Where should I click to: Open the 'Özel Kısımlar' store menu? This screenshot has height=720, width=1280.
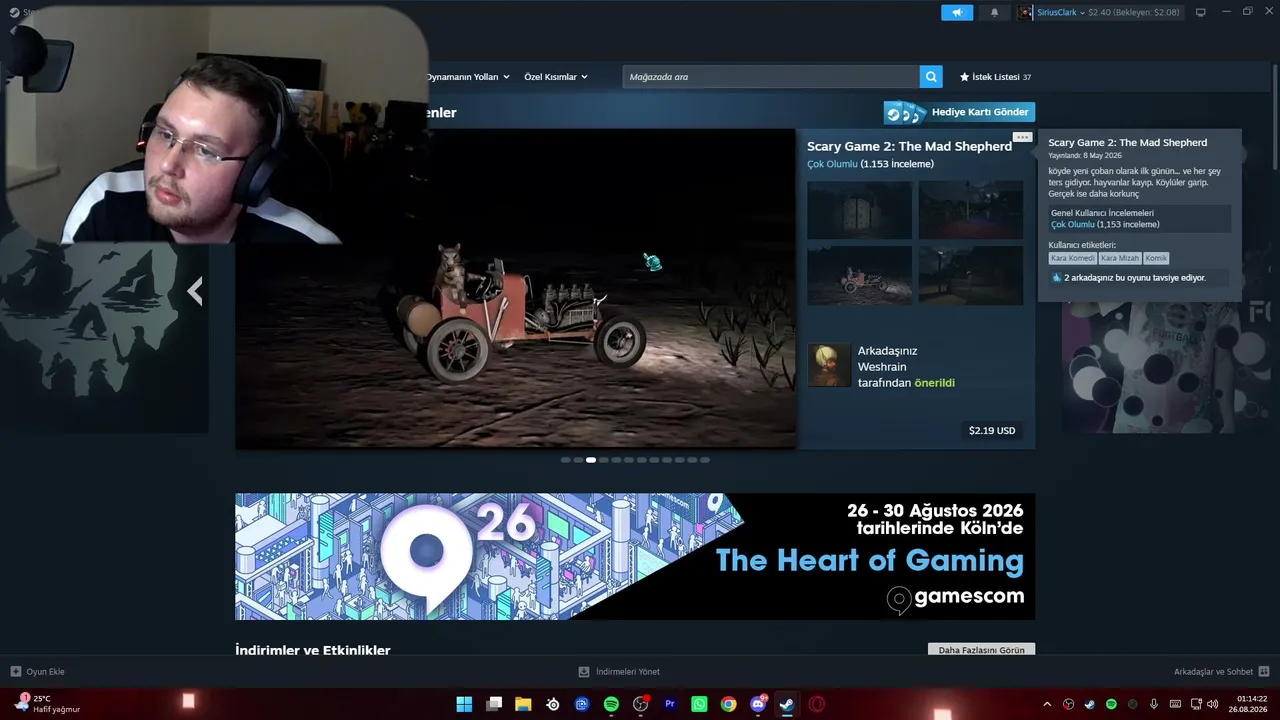(x=556, y=77)
